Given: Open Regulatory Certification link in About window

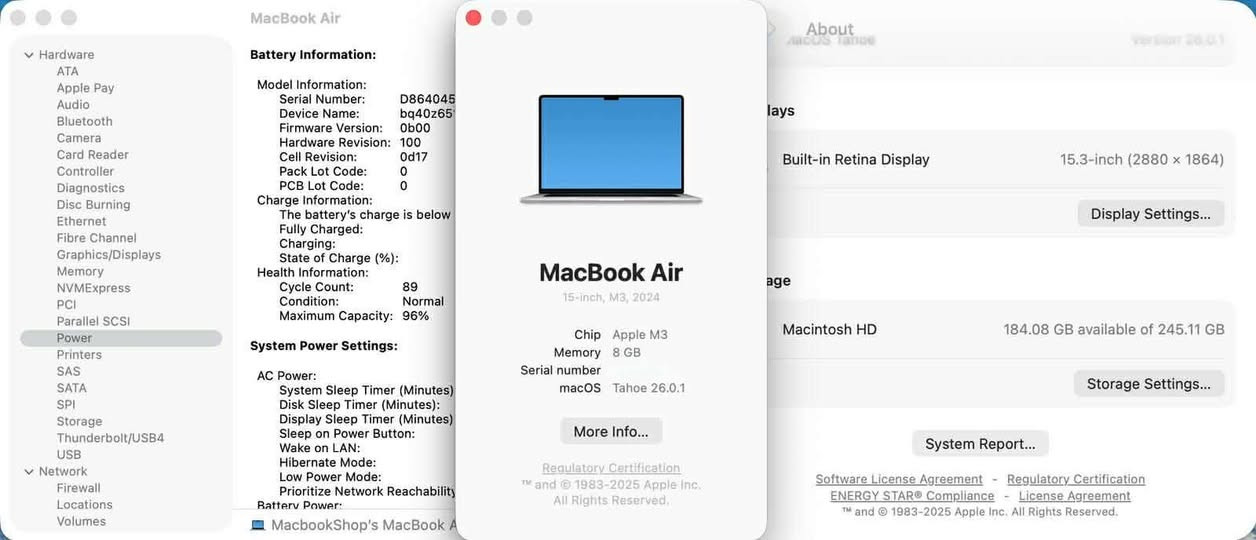Looking at the screenshot, I should click(x=611, y=468).
